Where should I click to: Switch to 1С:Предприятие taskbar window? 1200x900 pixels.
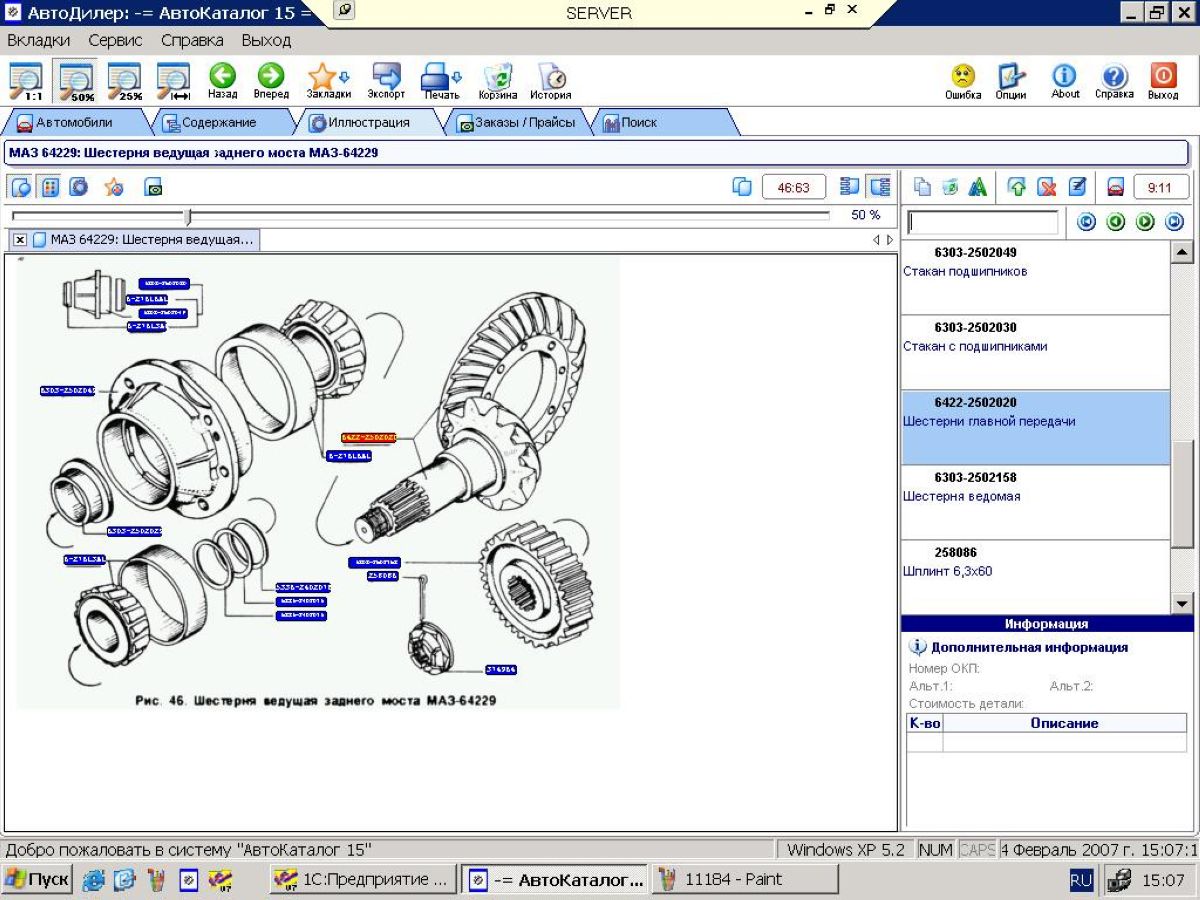click(x=363, y=880)
